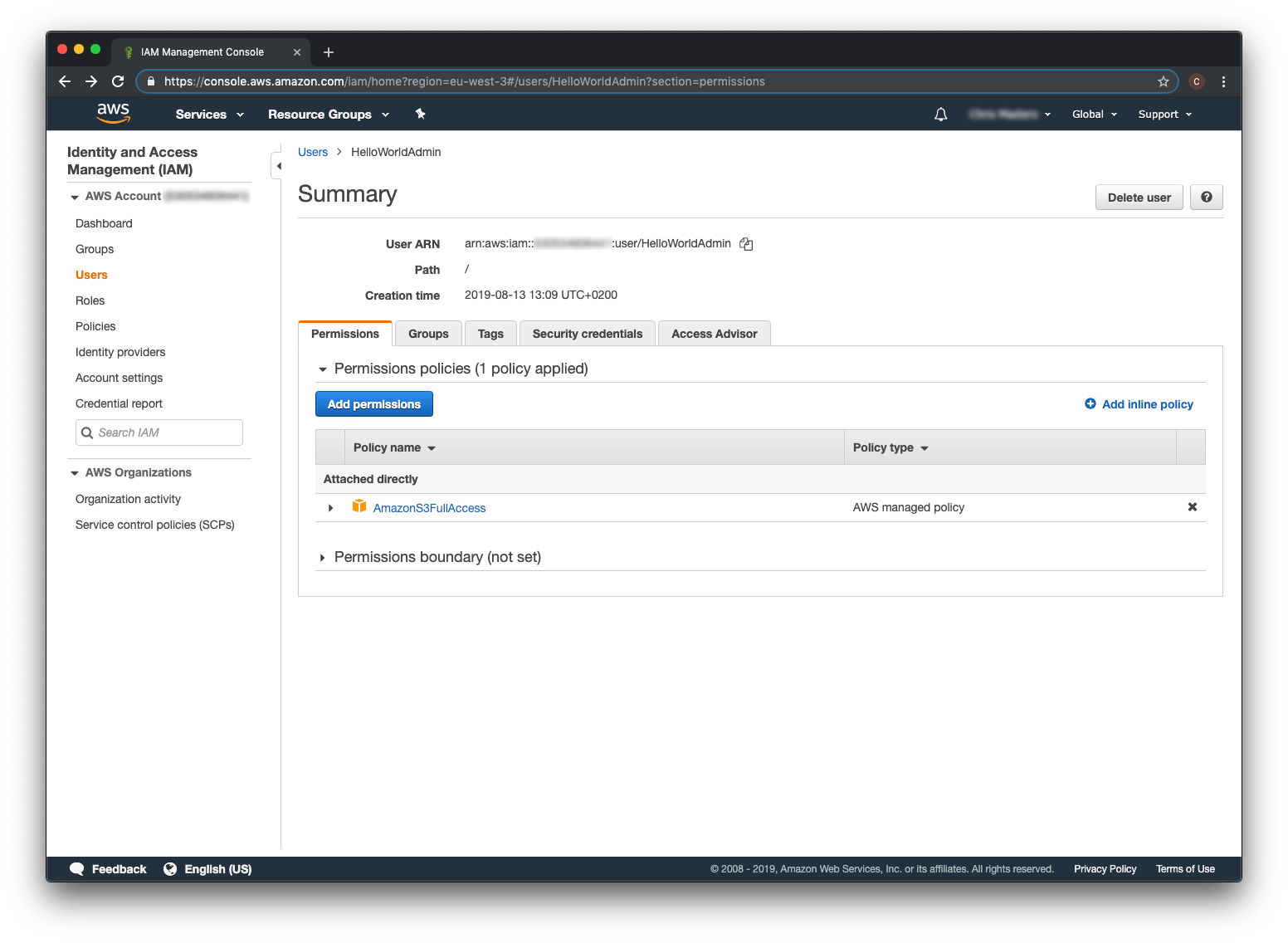Open the Support dropdown menu

1165,115
